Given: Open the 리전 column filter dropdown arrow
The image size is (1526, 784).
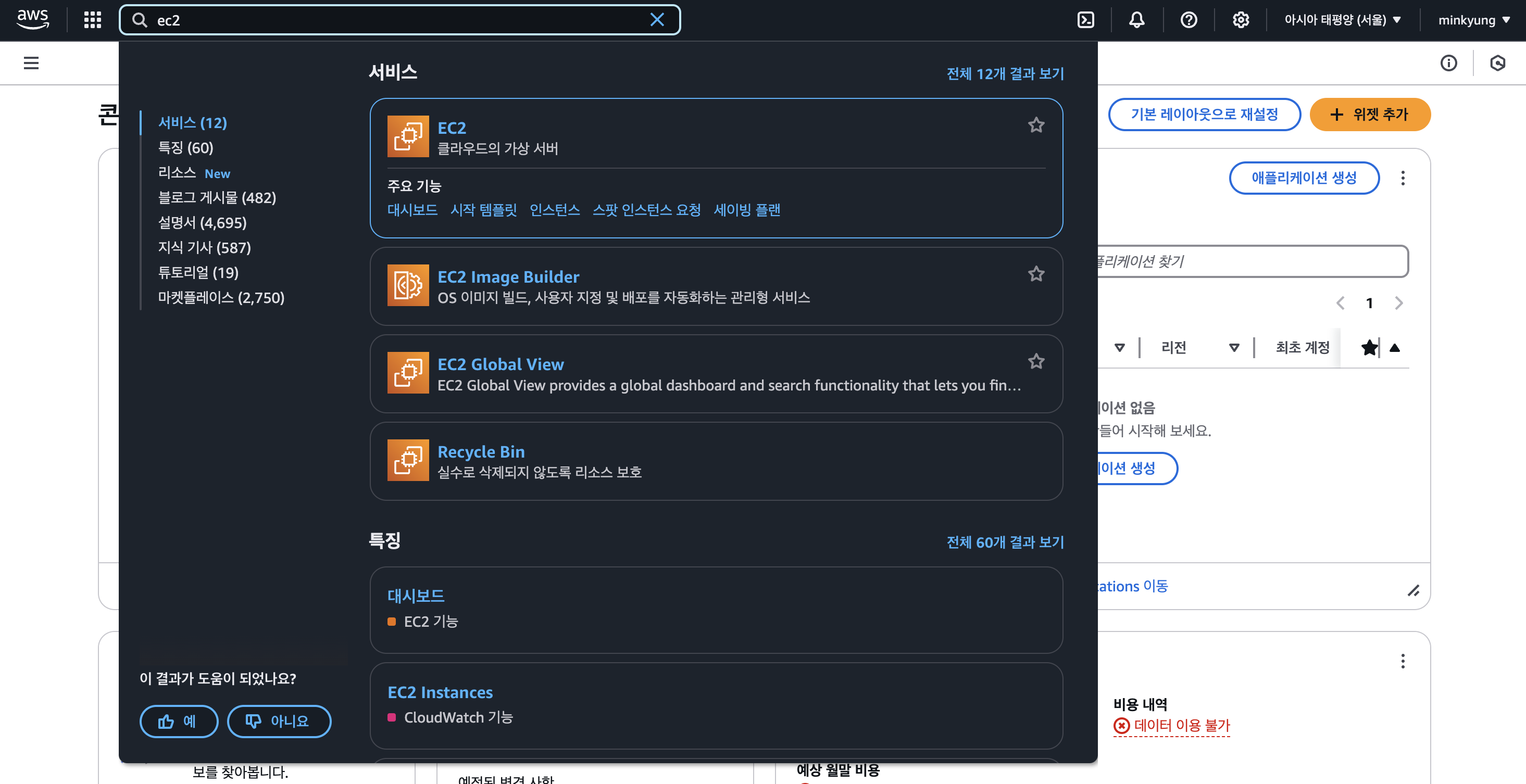Looking at the screenshot, I should click(1234, 348).
